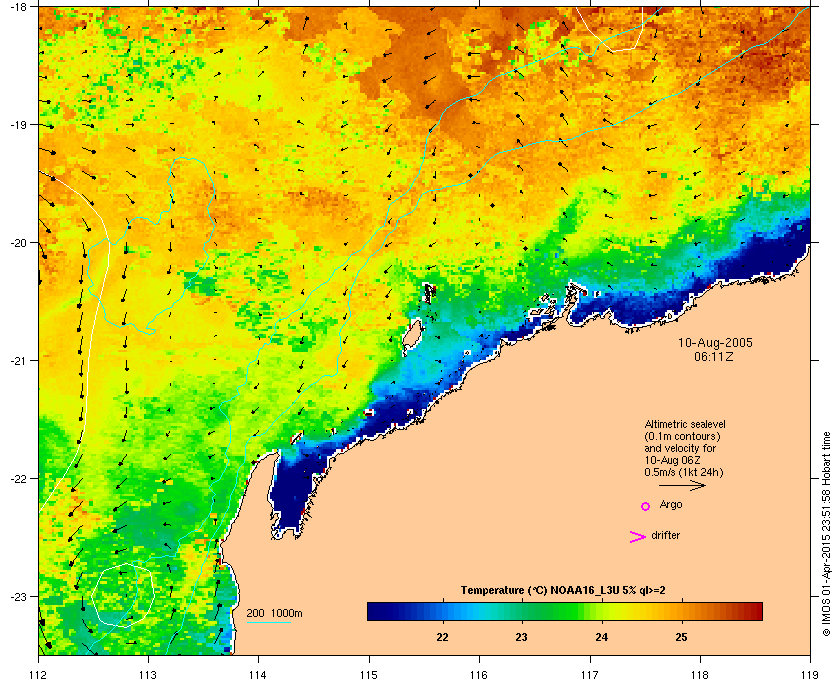Click the colorbar tick label 22
Viewport: 840px width, 680px height.
(x=442, y=638)
